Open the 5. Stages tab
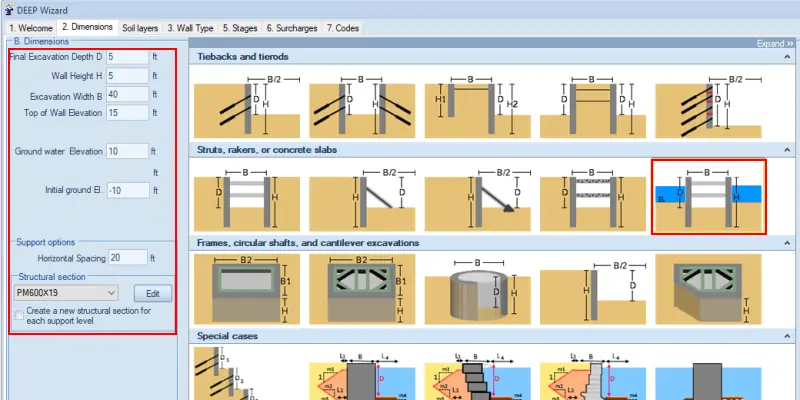This screenshot has width=800, height=400. coord(240,28)
